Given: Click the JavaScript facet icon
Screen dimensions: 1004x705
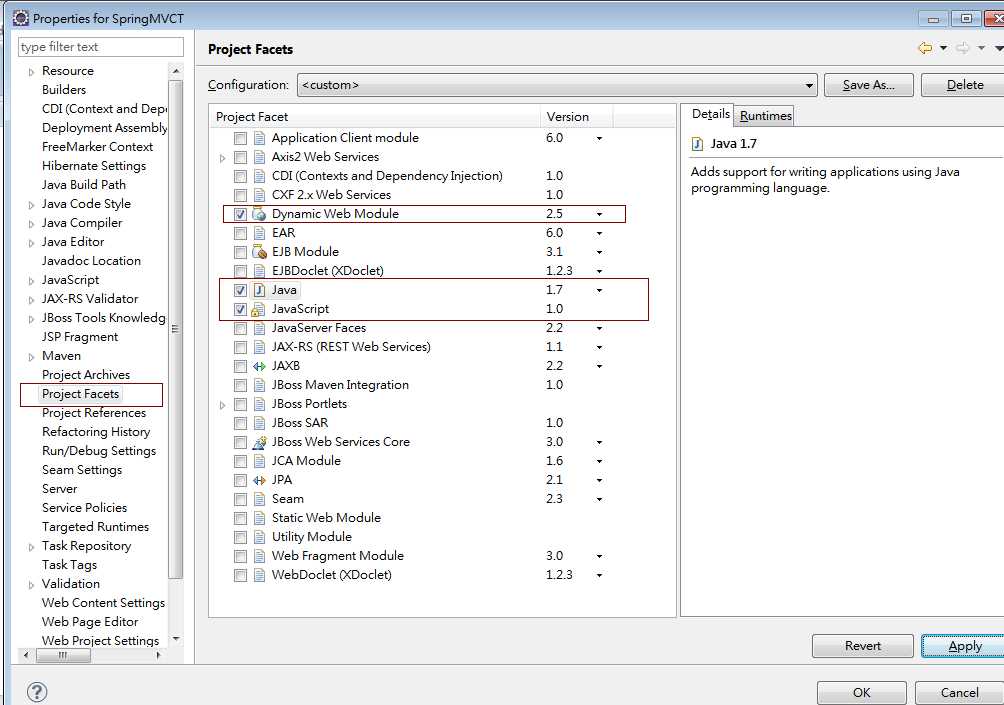Looking at the screenshot, I should 259,309.
